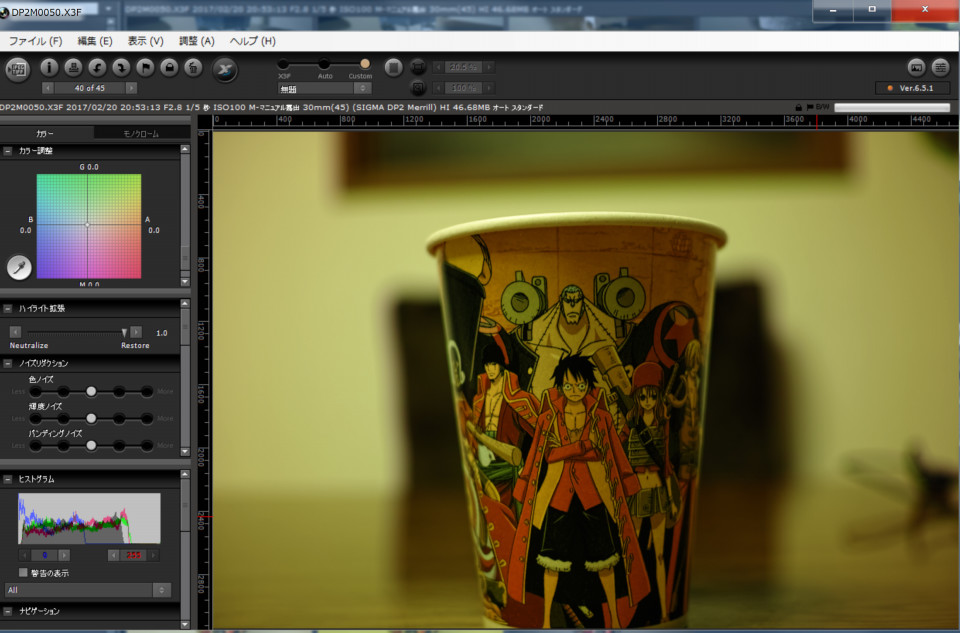Set 色ノイズ to the Less-most dot
The image size is (960, 633).
coord(36,391)
